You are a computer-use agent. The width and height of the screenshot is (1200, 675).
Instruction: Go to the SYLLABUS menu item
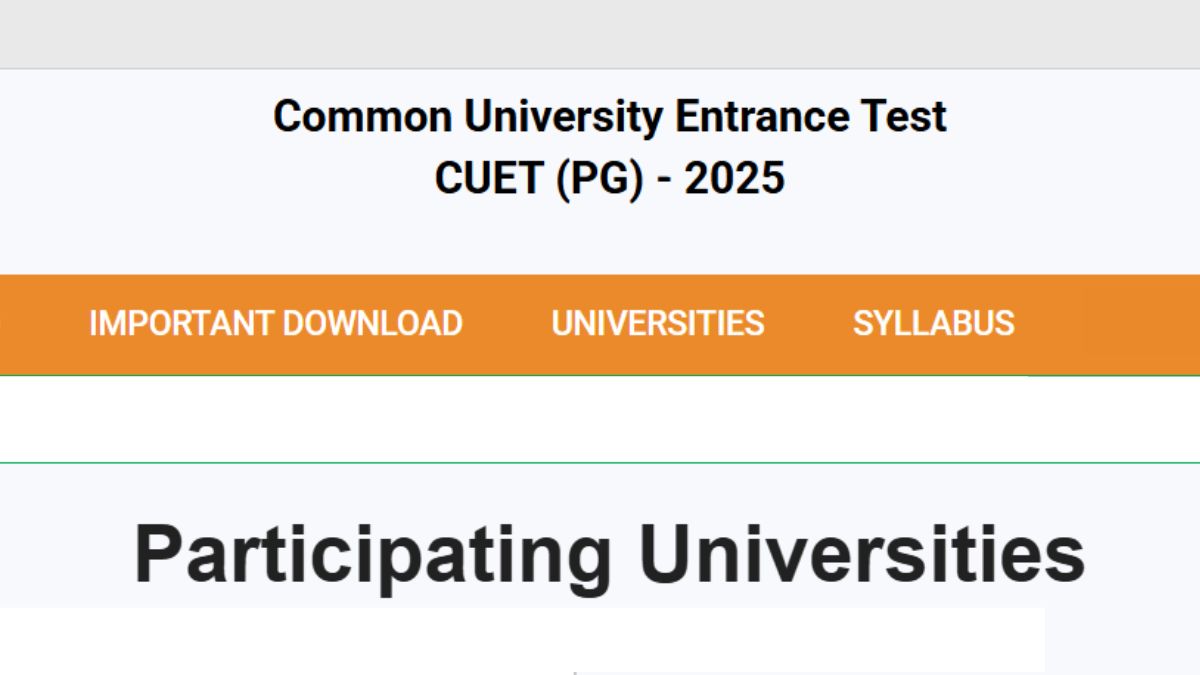[x=933, y=323]
